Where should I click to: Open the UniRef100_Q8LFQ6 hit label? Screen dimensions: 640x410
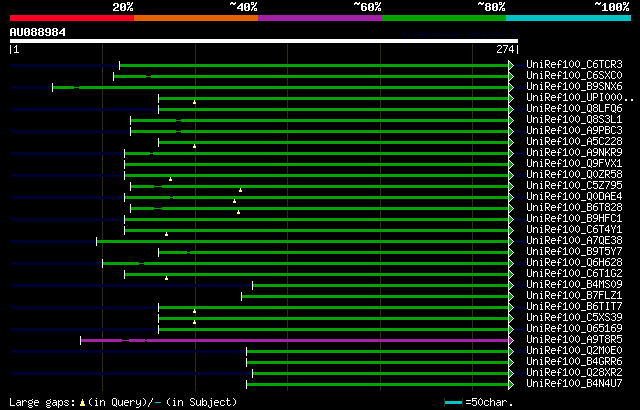574,109
